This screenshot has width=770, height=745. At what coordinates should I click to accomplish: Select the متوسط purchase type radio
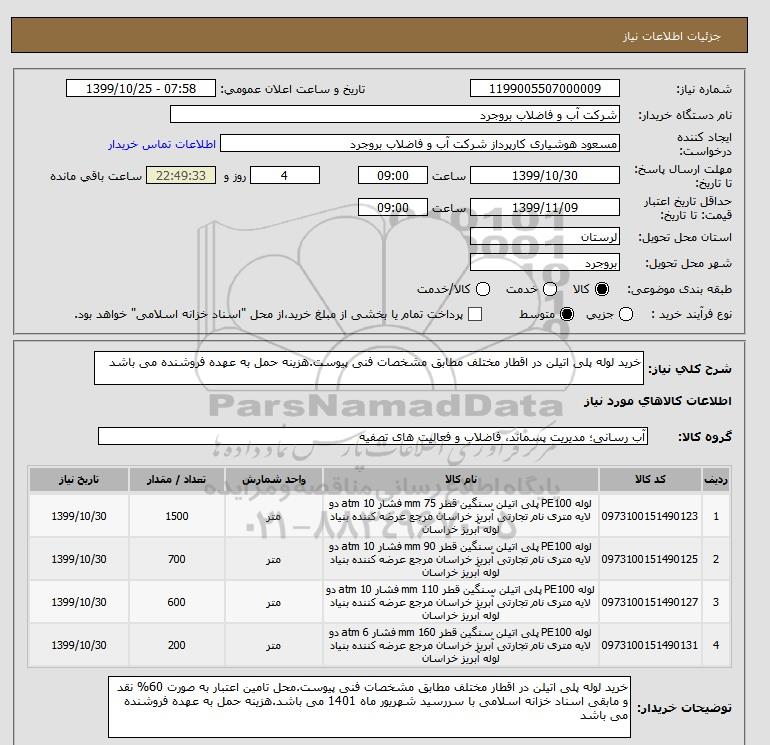coord(567,314)
